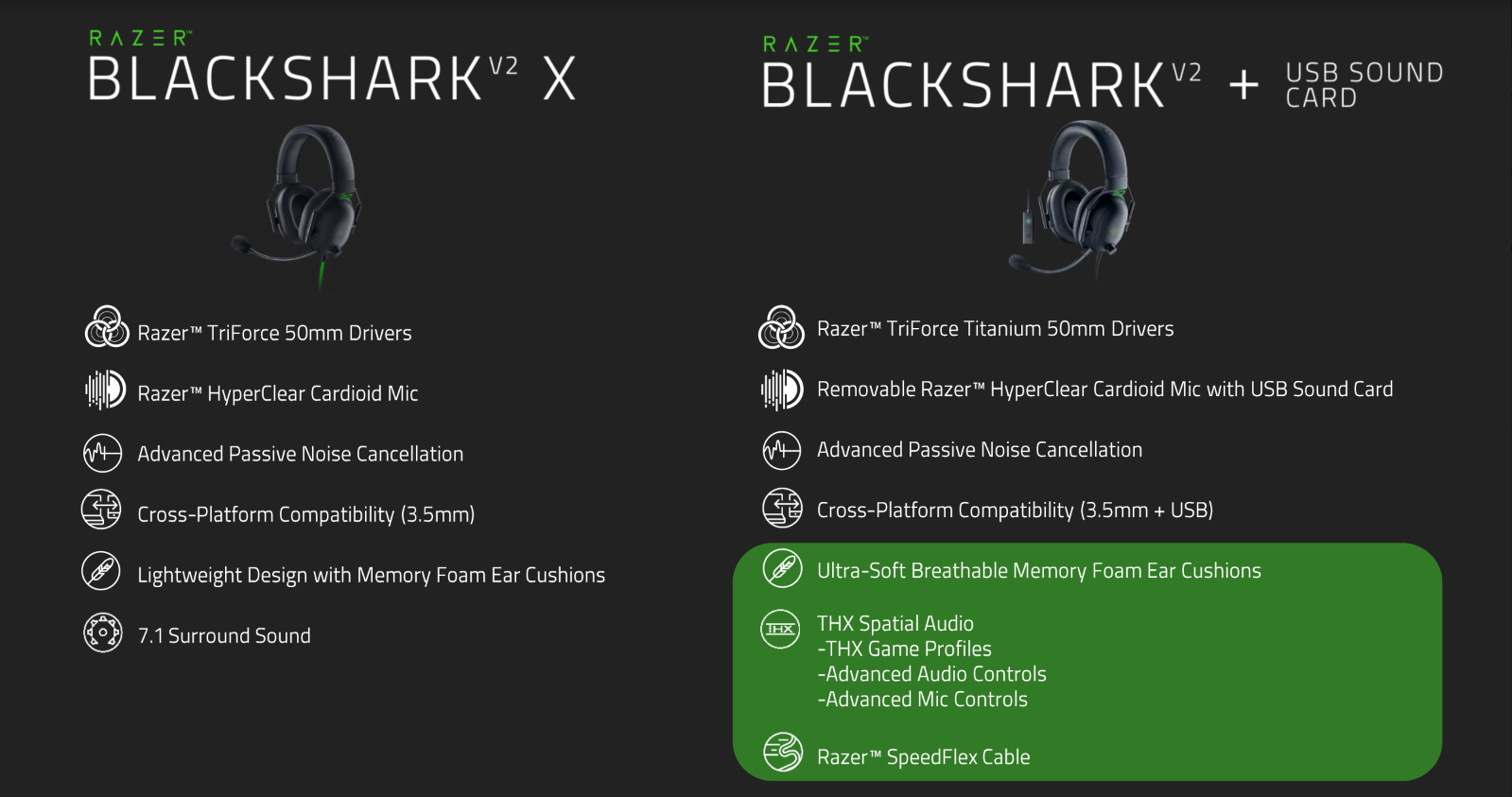
Task: Click the Advanced Mic Controls text
Action: coord(922,700)
